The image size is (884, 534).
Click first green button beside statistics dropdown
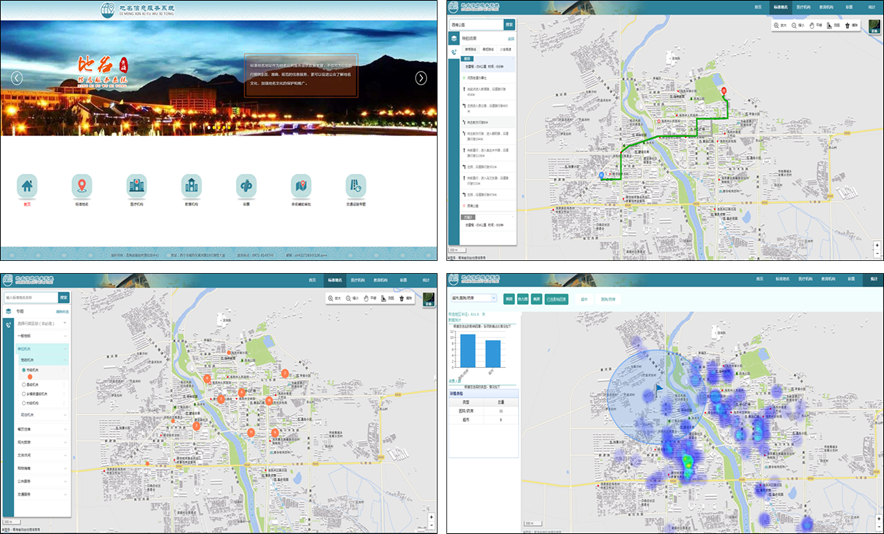coord(509,299)
